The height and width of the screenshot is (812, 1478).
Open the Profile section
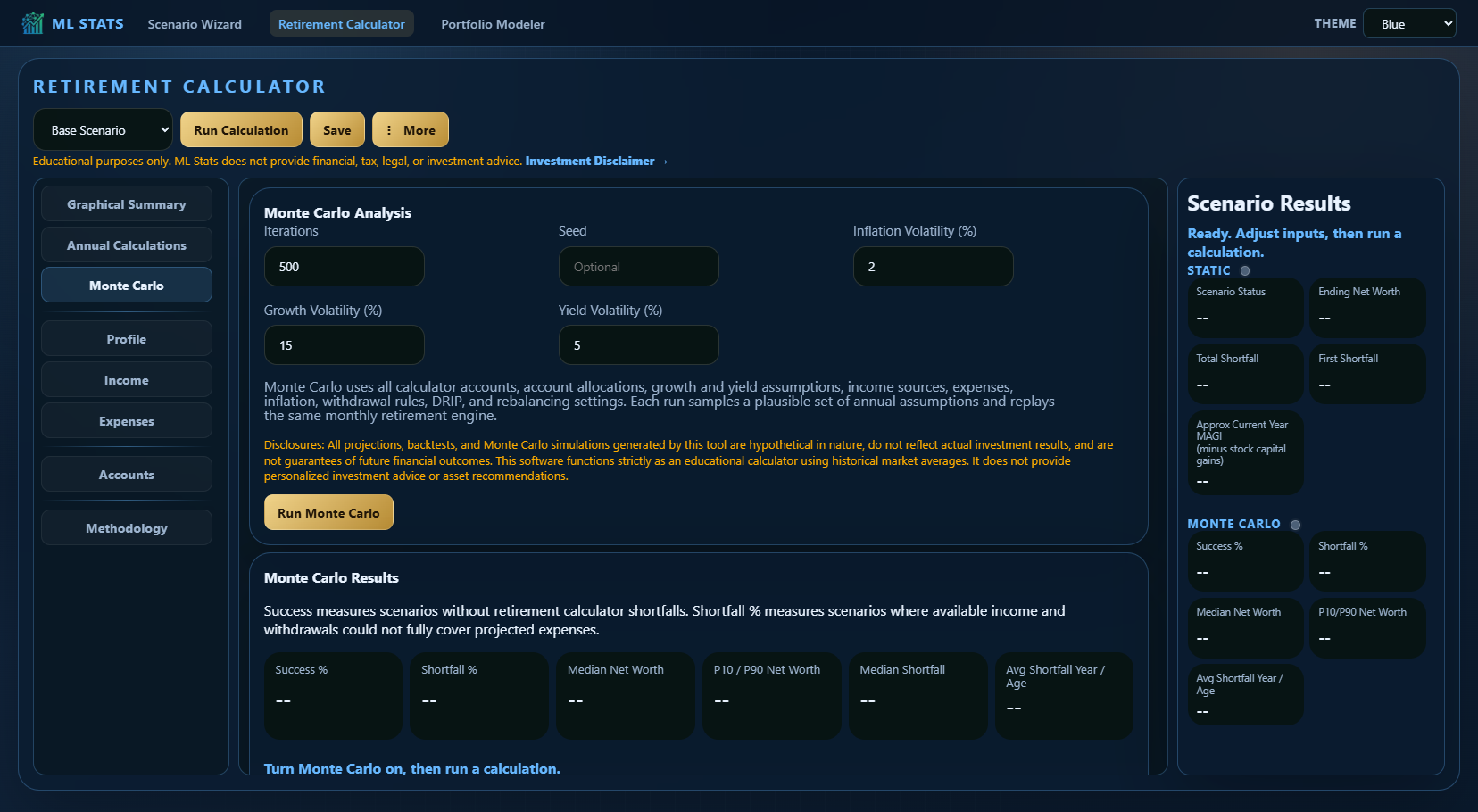tap(127, 339)
